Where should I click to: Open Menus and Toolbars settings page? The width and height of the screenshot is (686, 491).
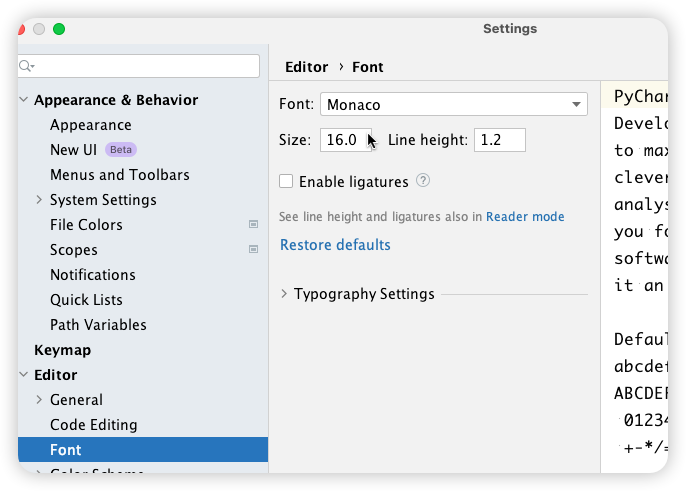[119, 175]
